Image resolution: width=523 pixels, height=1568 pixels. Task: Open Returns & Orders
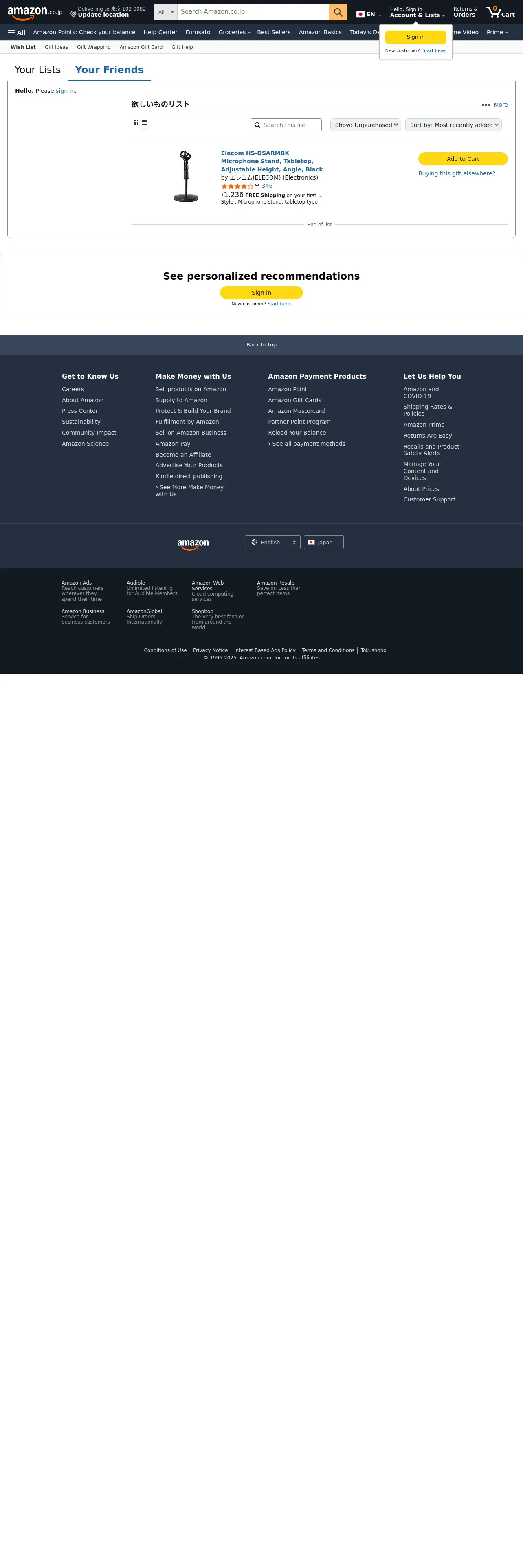465,12
